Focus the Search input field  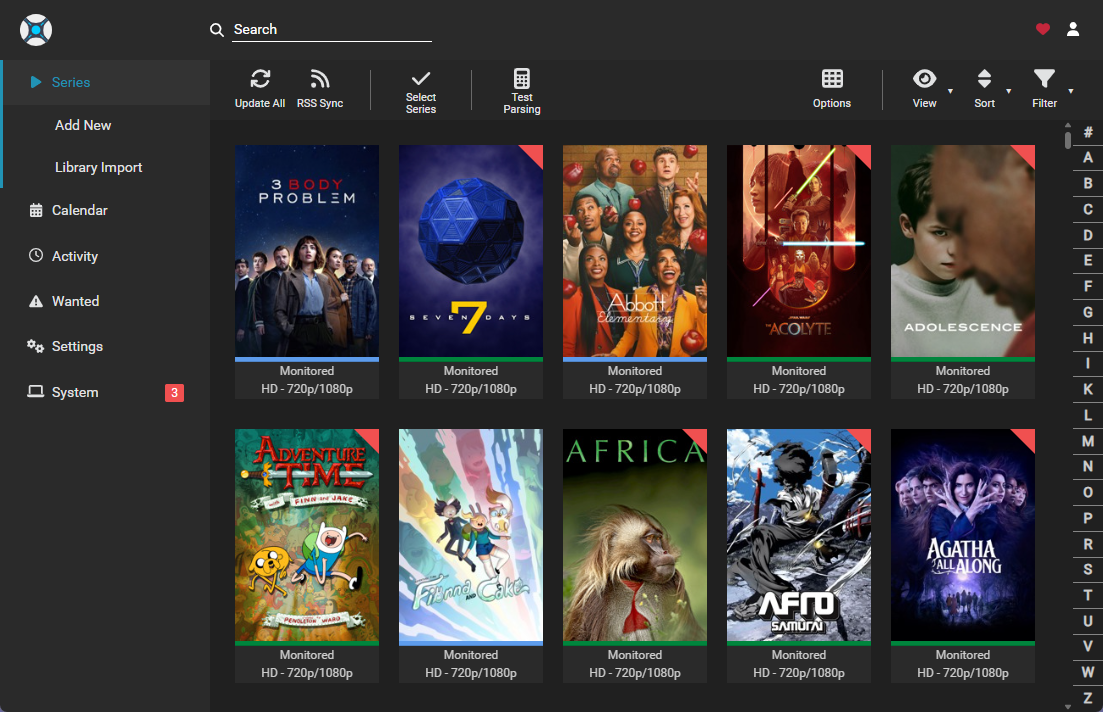[332, 30]
